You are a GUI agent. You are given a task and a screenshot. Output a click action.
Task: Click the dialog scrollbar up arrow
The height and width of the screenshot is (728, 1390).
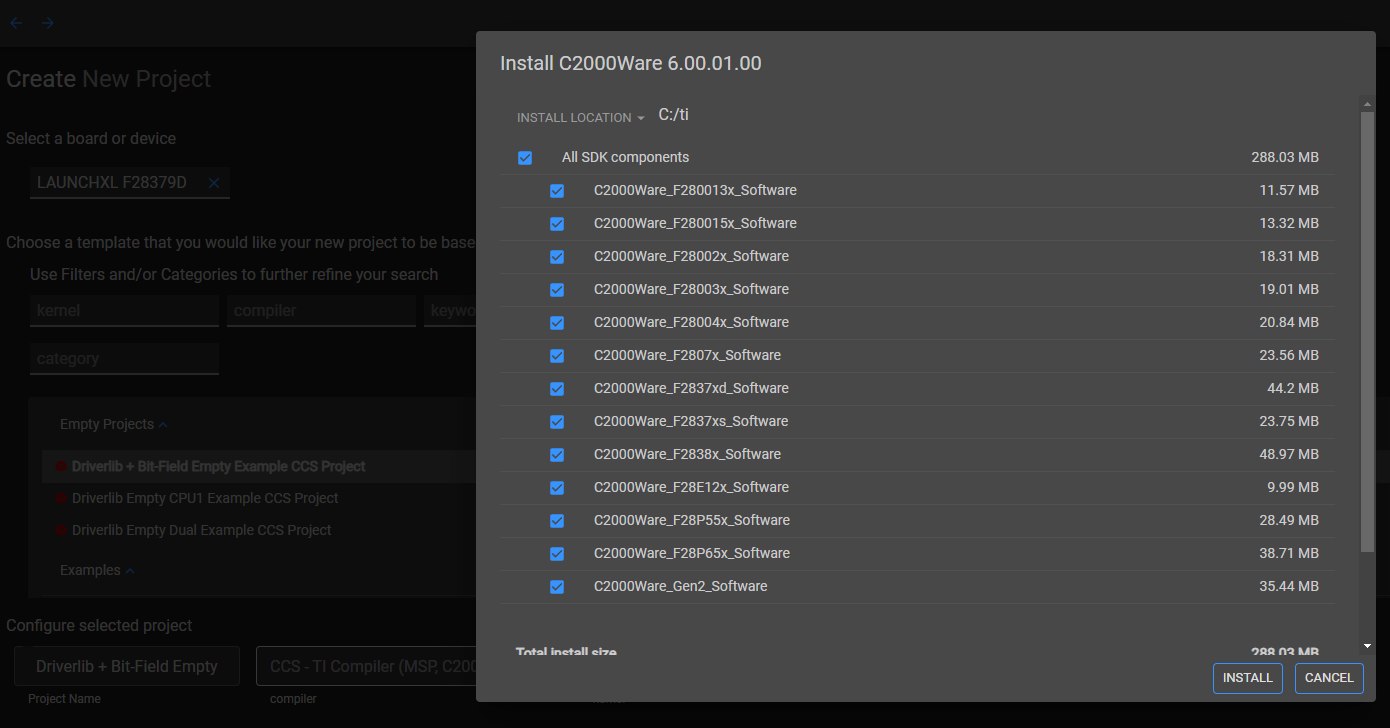tap(1367, 103)
